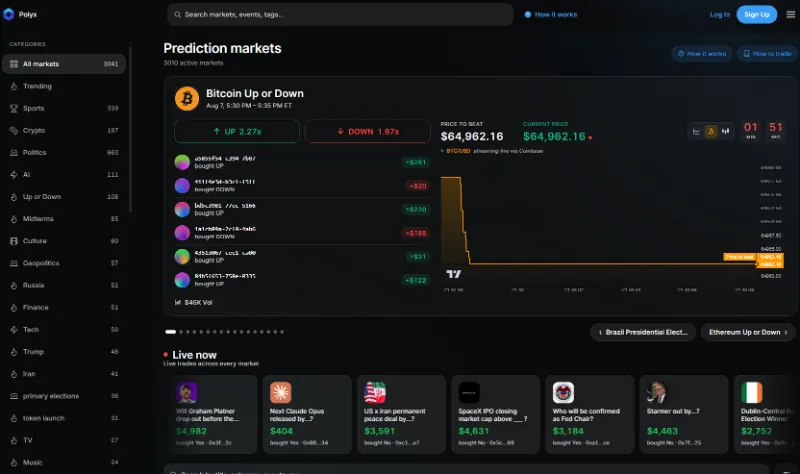Click the Polyx logo icon
Screen dimensions: 800x474
click(9, 14)
